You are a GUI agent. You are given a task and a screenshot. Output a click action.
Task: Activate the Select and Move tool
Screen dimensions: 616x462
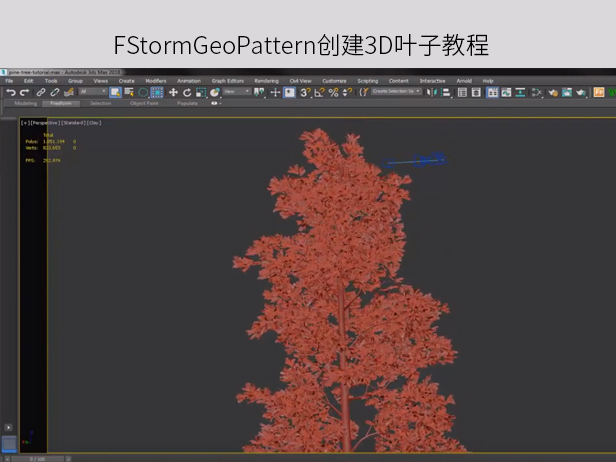pos(173,92)
